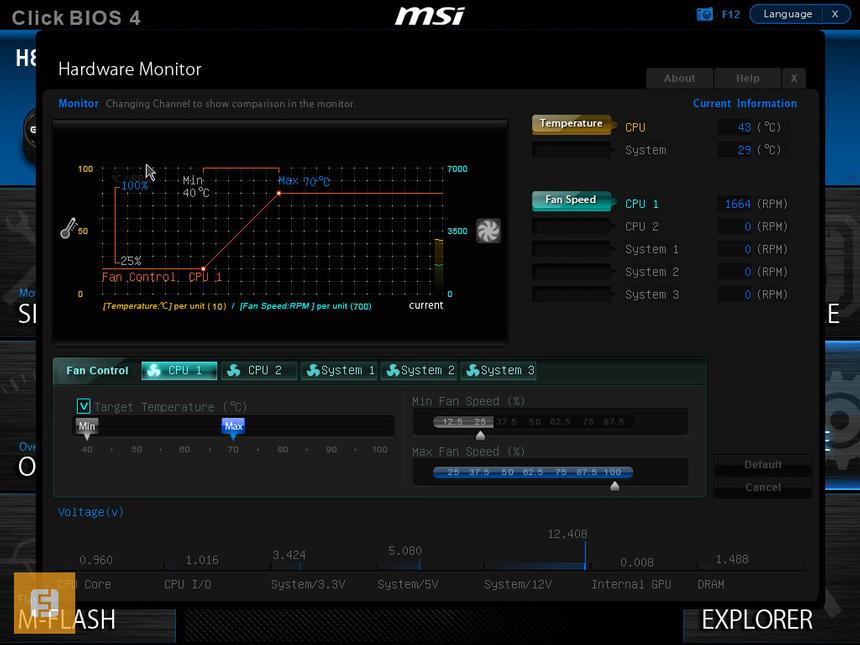Click the Max temperature slider handle

tap(232, 426)
